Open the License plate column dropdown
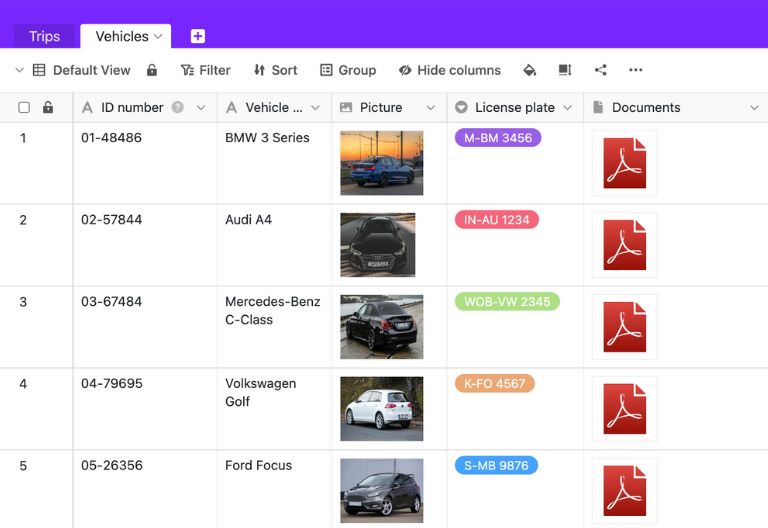Screen dimensions: 768x528 click(x=567, y=107)
